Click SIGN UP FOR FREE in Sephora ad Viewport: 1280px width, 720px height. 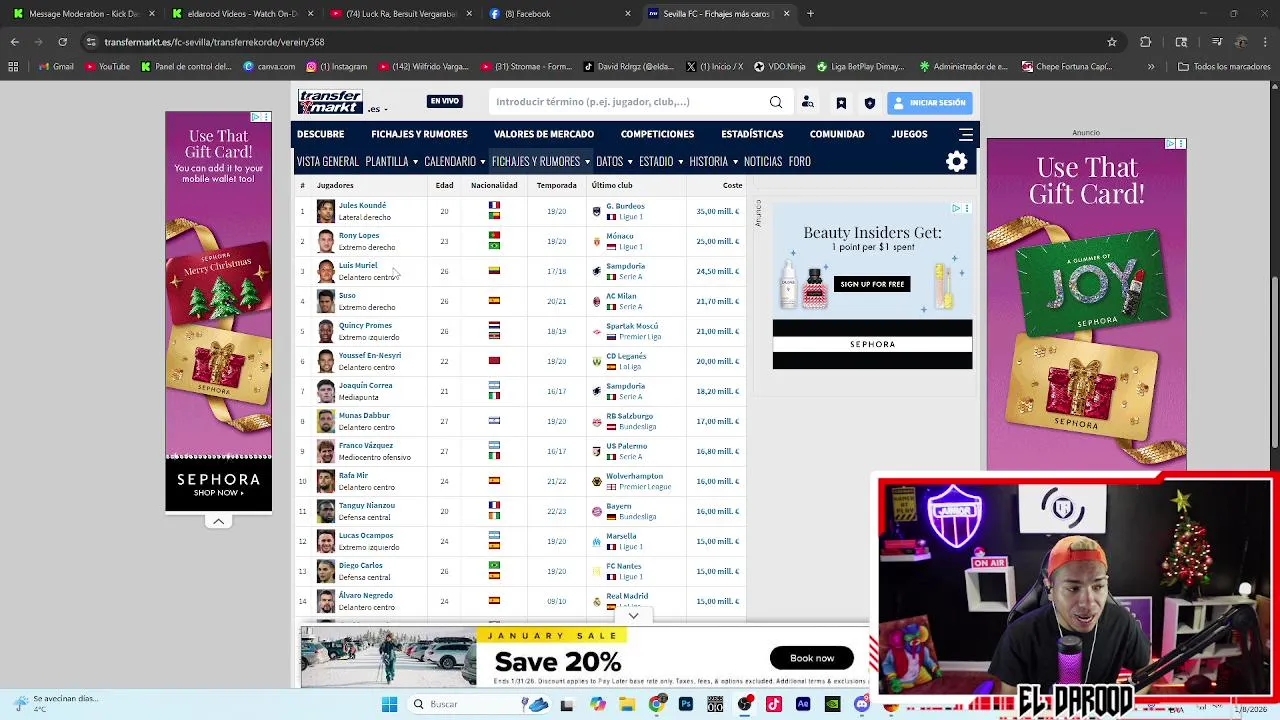pos(872,284)
